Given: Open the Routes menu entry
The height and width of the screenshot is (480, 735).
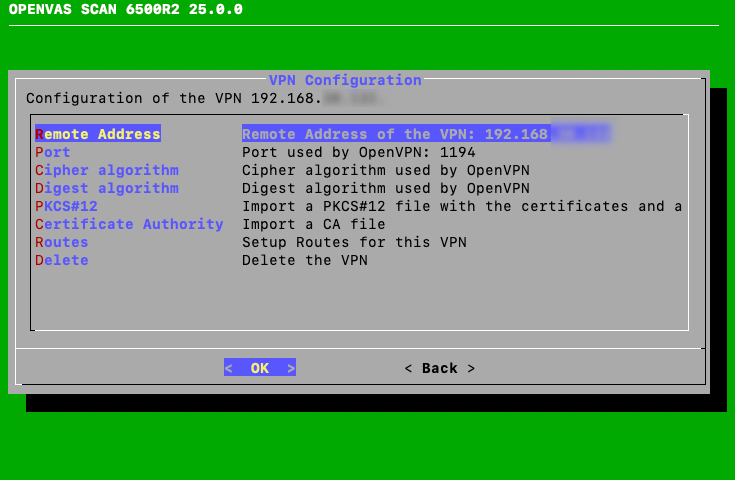Looking at the screenshot, I should [x=62, y=242].
